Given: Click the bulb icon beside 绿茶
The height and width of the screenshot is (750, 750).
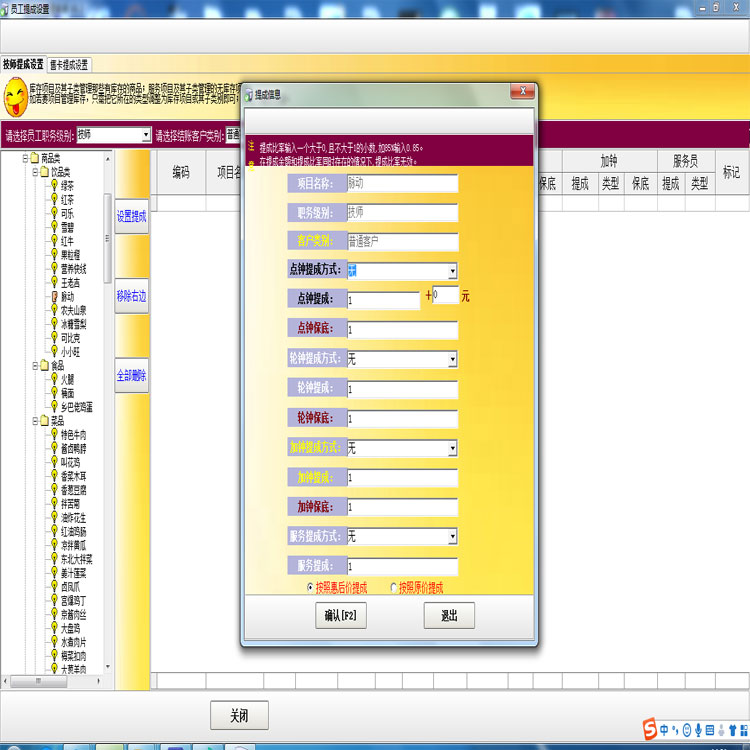Looking at the screenshot, I should click(x=54, y=186).
